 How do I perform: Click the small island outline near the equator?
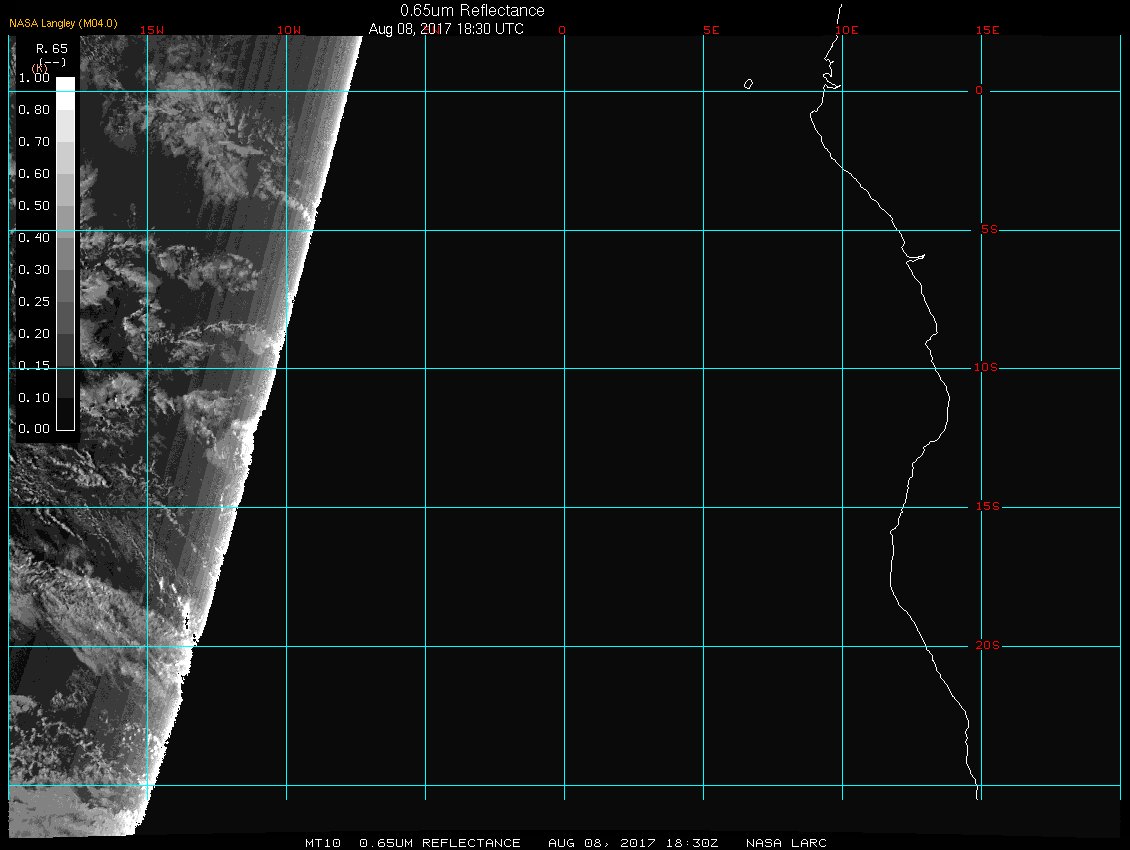[x=748, y=84]
